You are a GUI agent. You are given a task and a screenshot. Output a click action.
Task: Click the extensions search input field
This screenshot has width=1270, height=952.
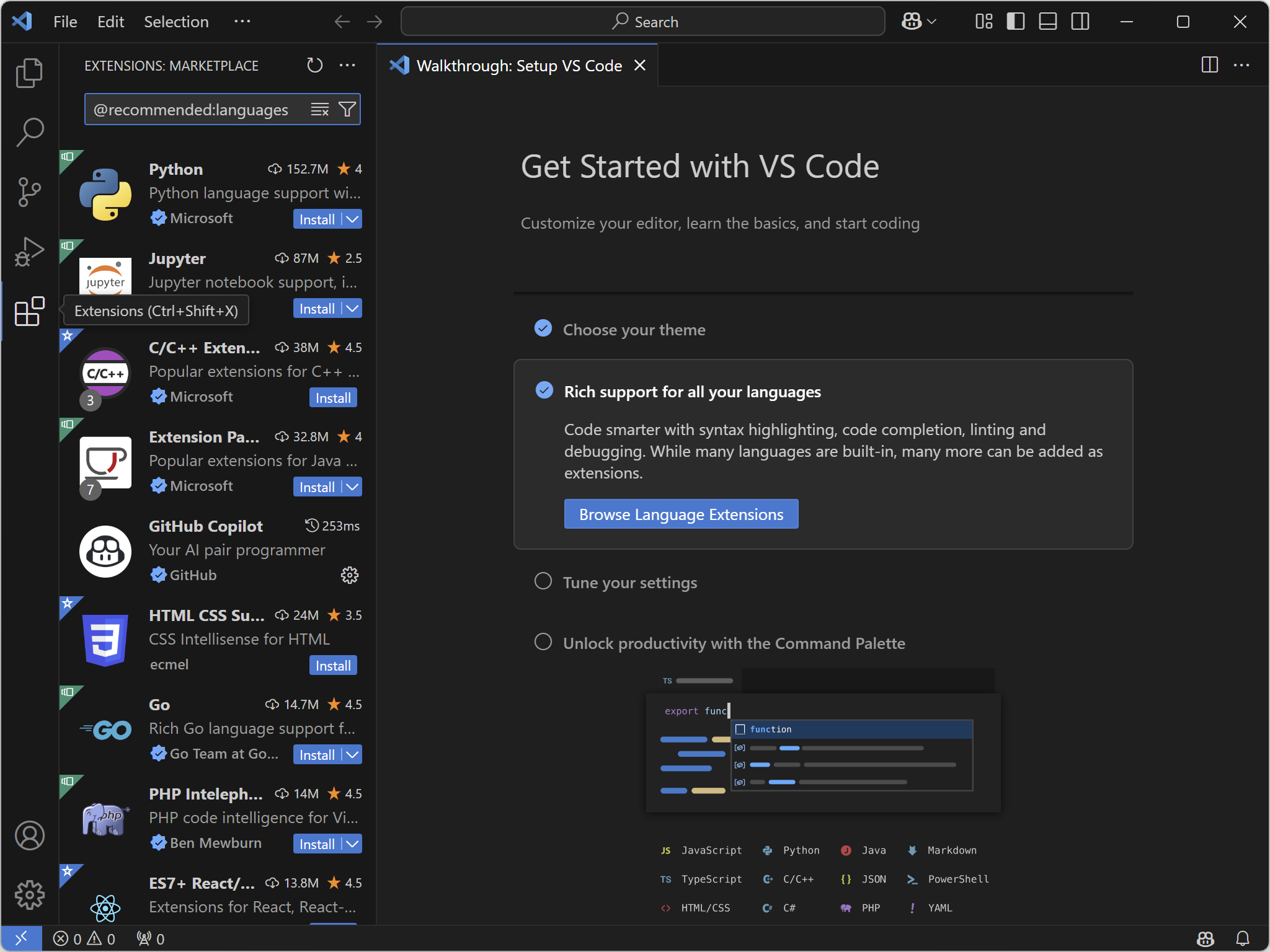click(x=192, y=110)
